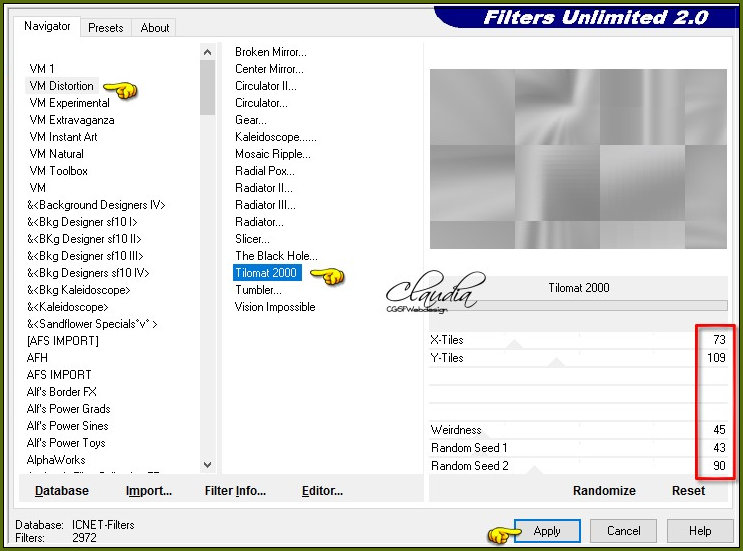Cancel the filter dialog
Image resolution: width=743 pixels, height=551 pixels.
623,531
